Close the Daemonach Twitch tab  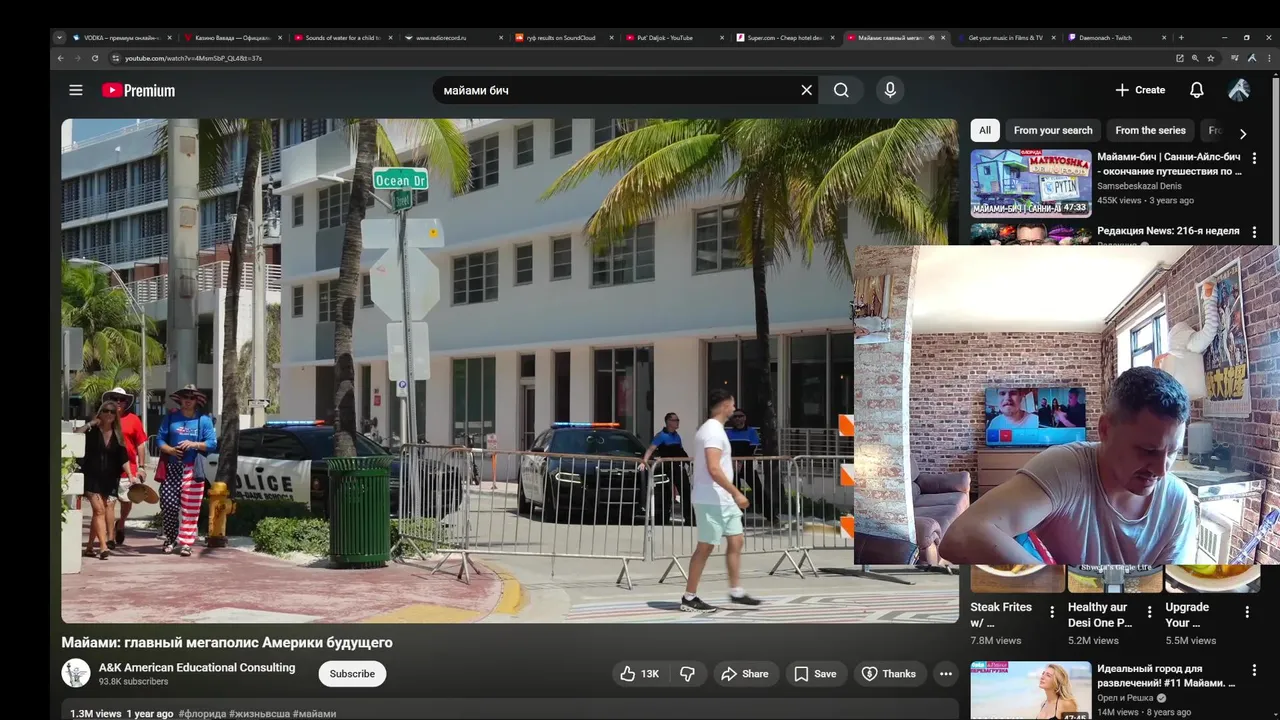click(x=1164, y=38)
